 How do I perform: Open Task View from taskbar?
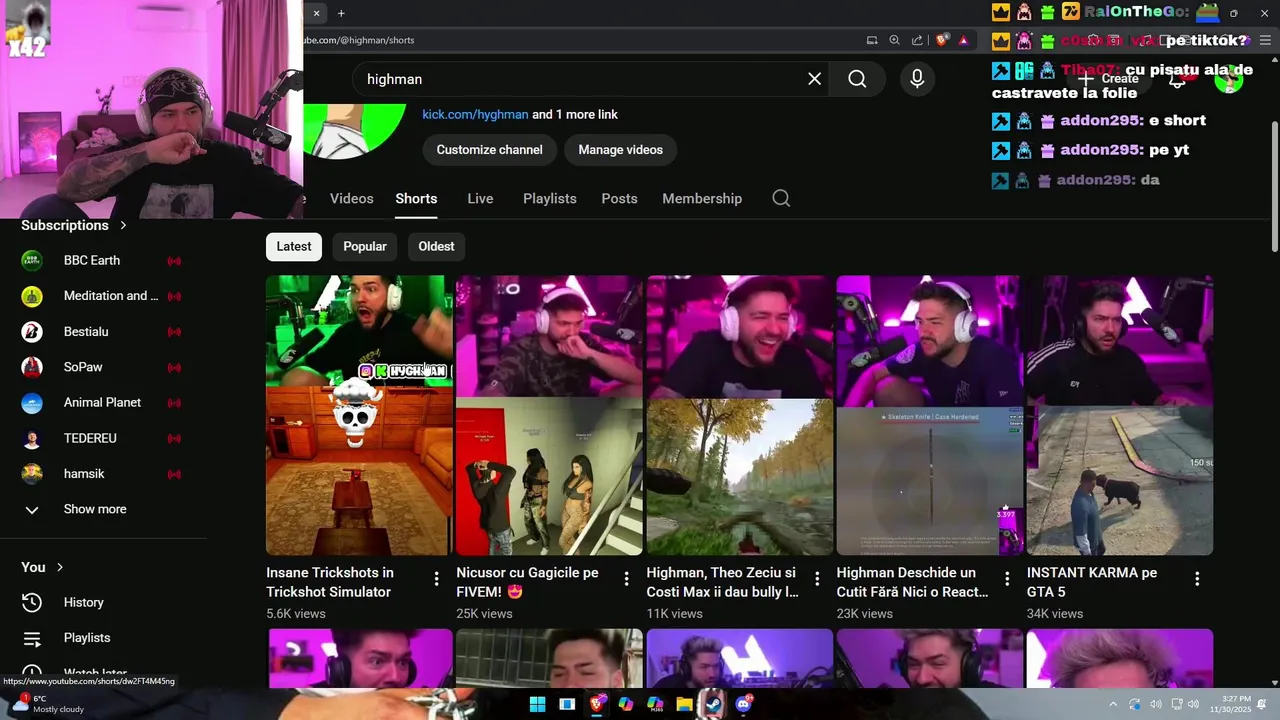point(567,704)
